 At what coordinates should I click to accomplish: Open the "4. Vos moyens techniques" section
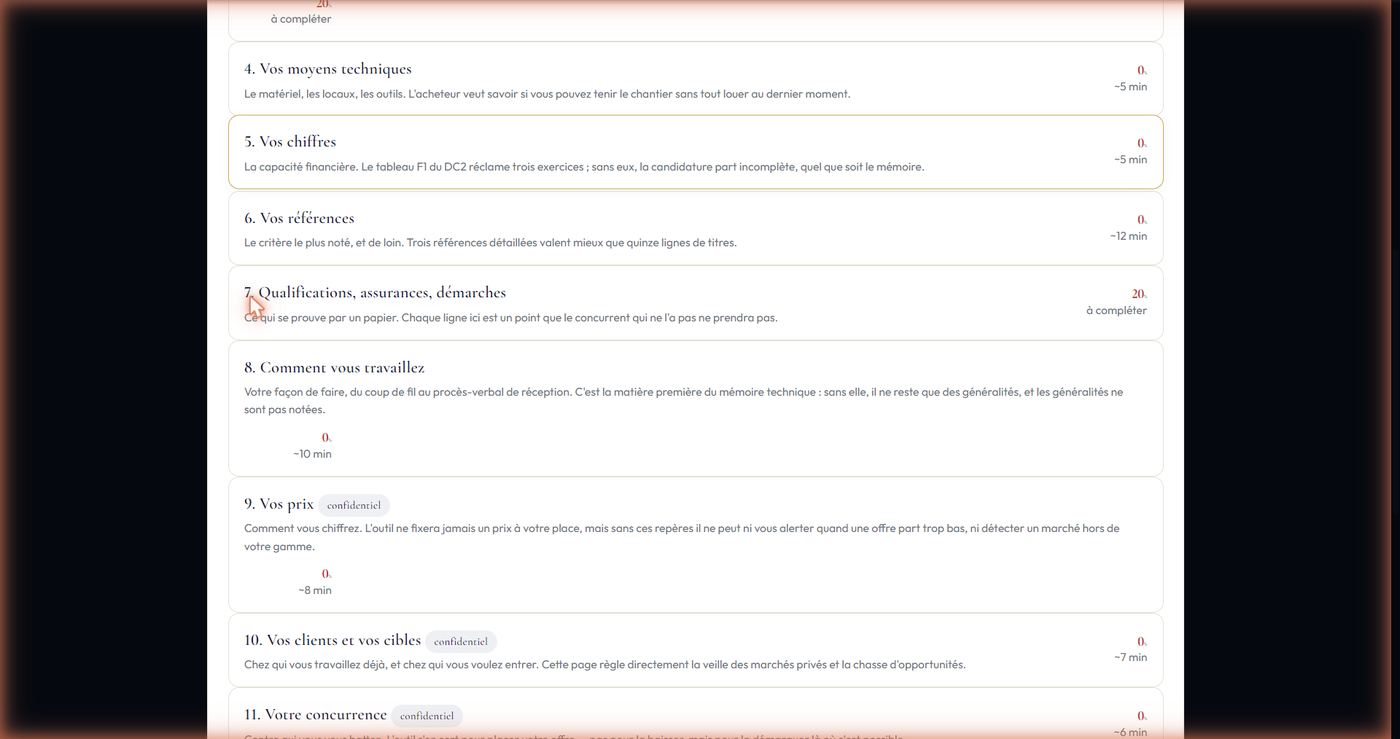(x=695, y=78)
